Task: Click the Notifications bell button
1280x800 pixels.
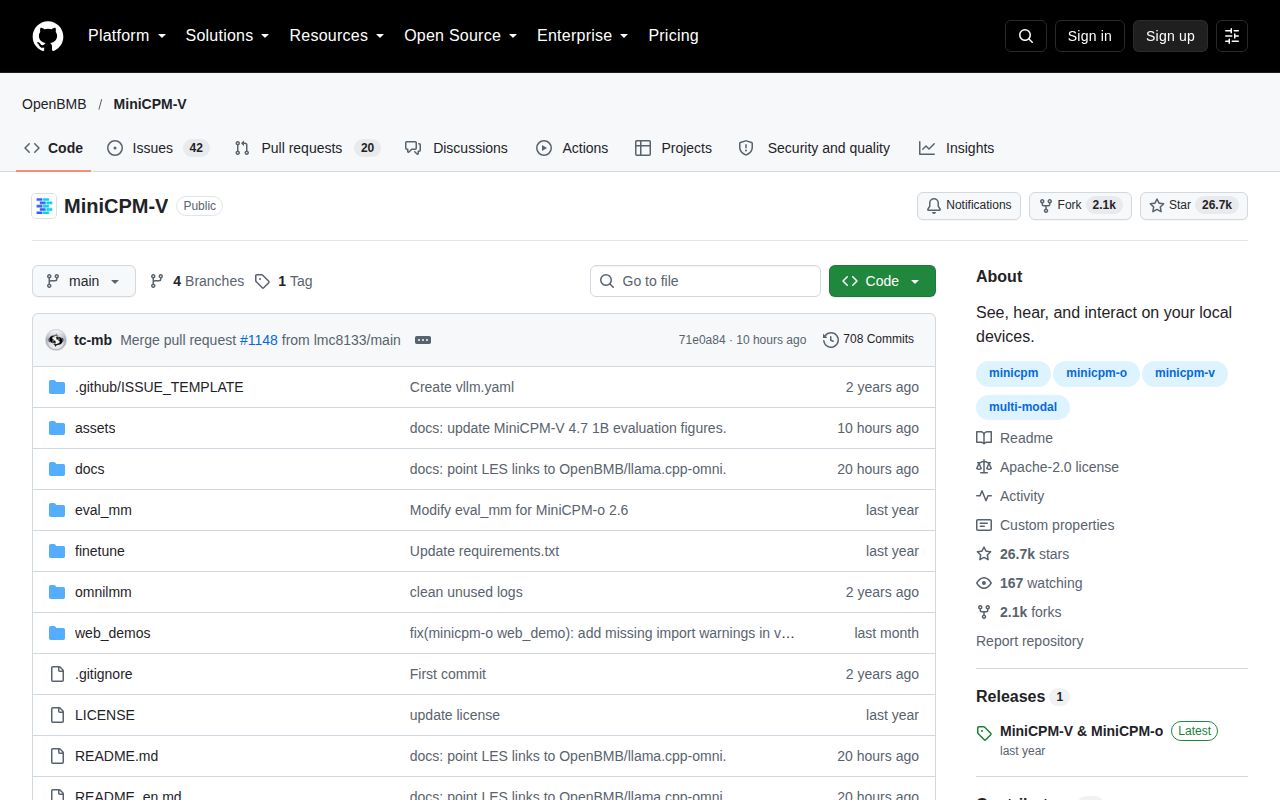Action: 969,206
